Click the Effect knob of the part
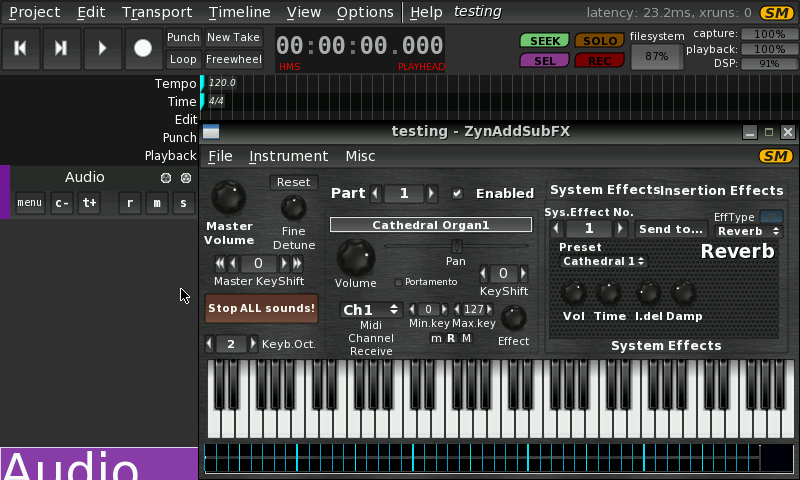 [x=513, y=318]
